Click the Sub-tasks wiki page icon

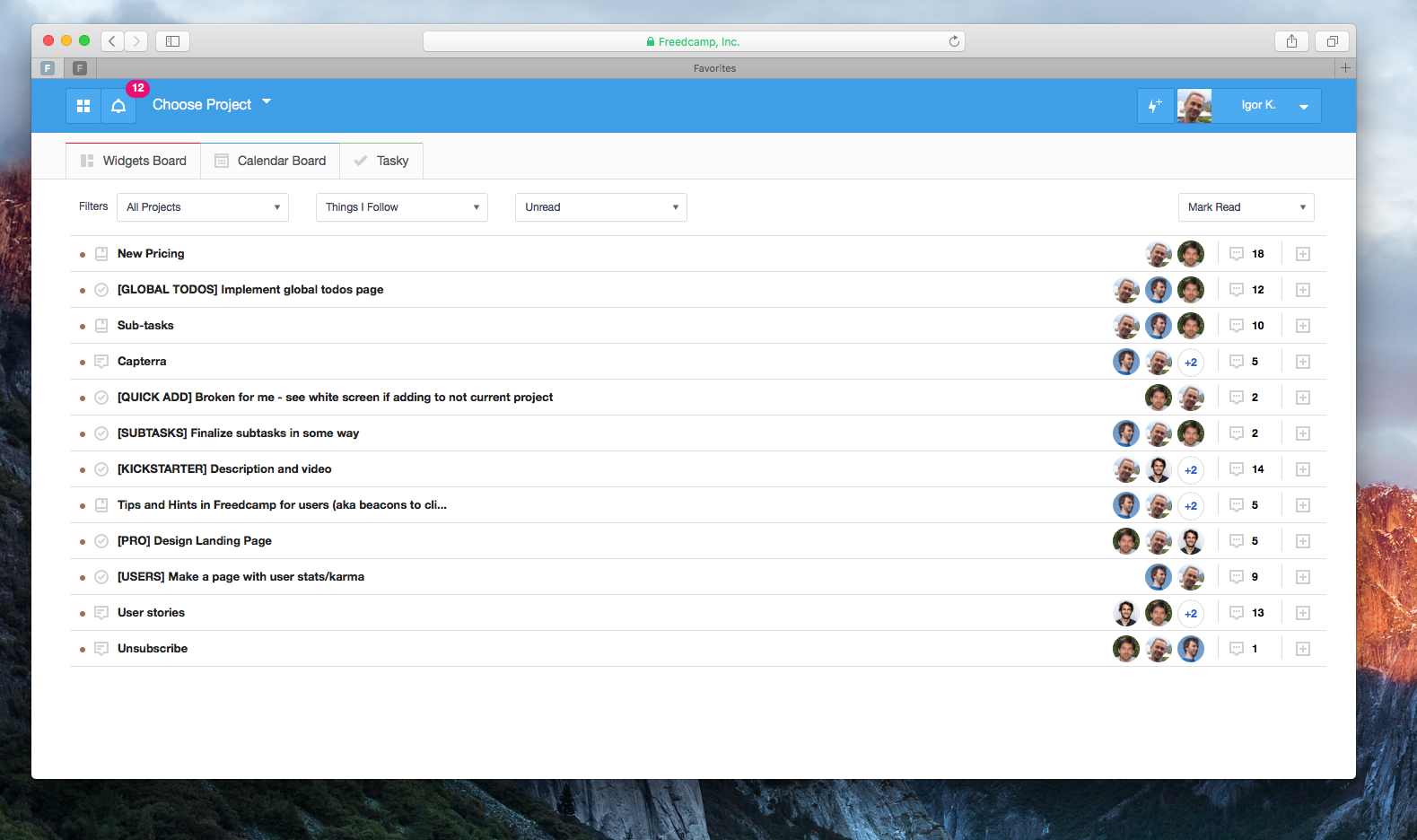[x=101, y=326]
